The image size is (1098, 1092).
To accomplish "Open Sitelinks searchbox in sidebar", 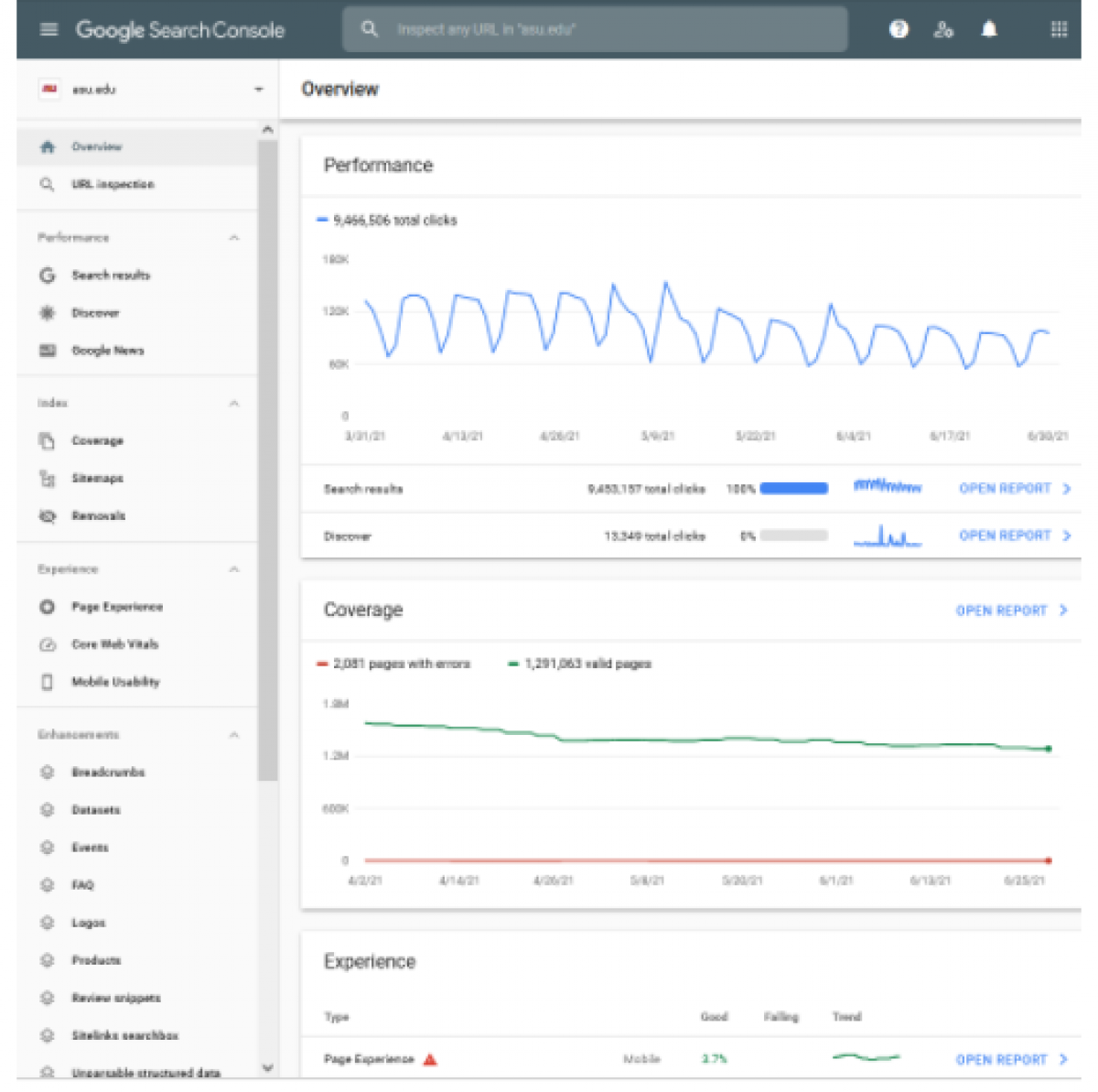I will pos(137,1035).
